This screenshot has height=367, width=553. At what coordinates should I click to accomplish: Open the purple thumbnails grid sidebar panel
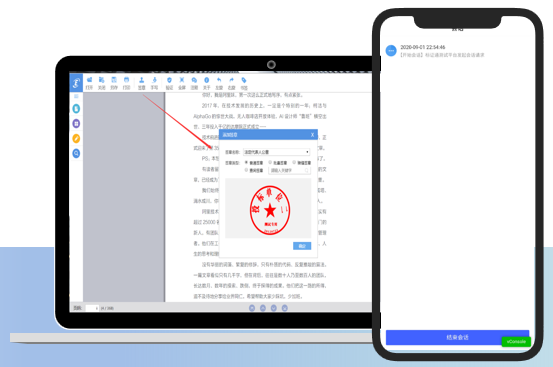tap(76, 124)
